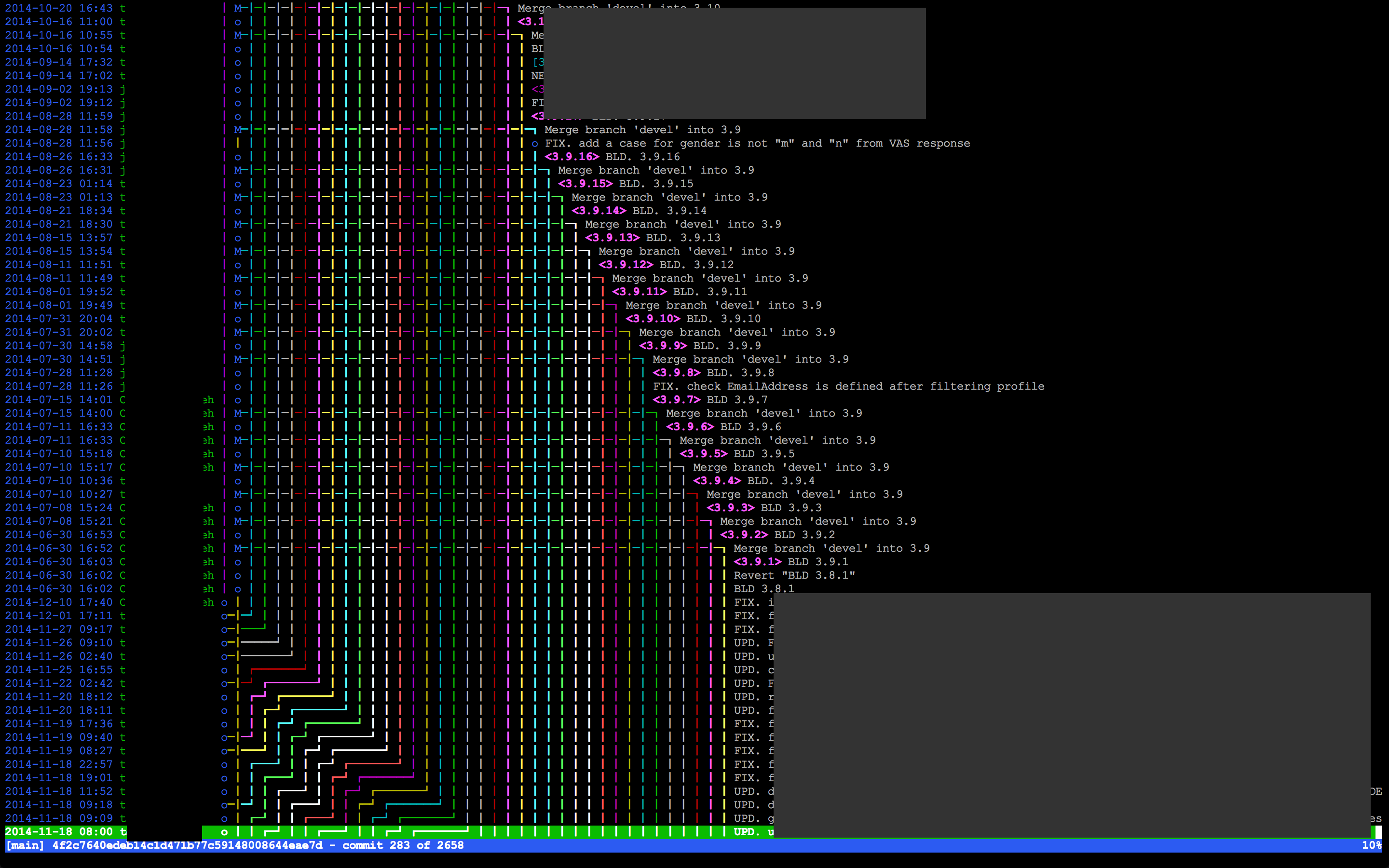Select the commit 'Revert "BLD 3.8.1"'
1389x868 pixels.
pos(794,575)
